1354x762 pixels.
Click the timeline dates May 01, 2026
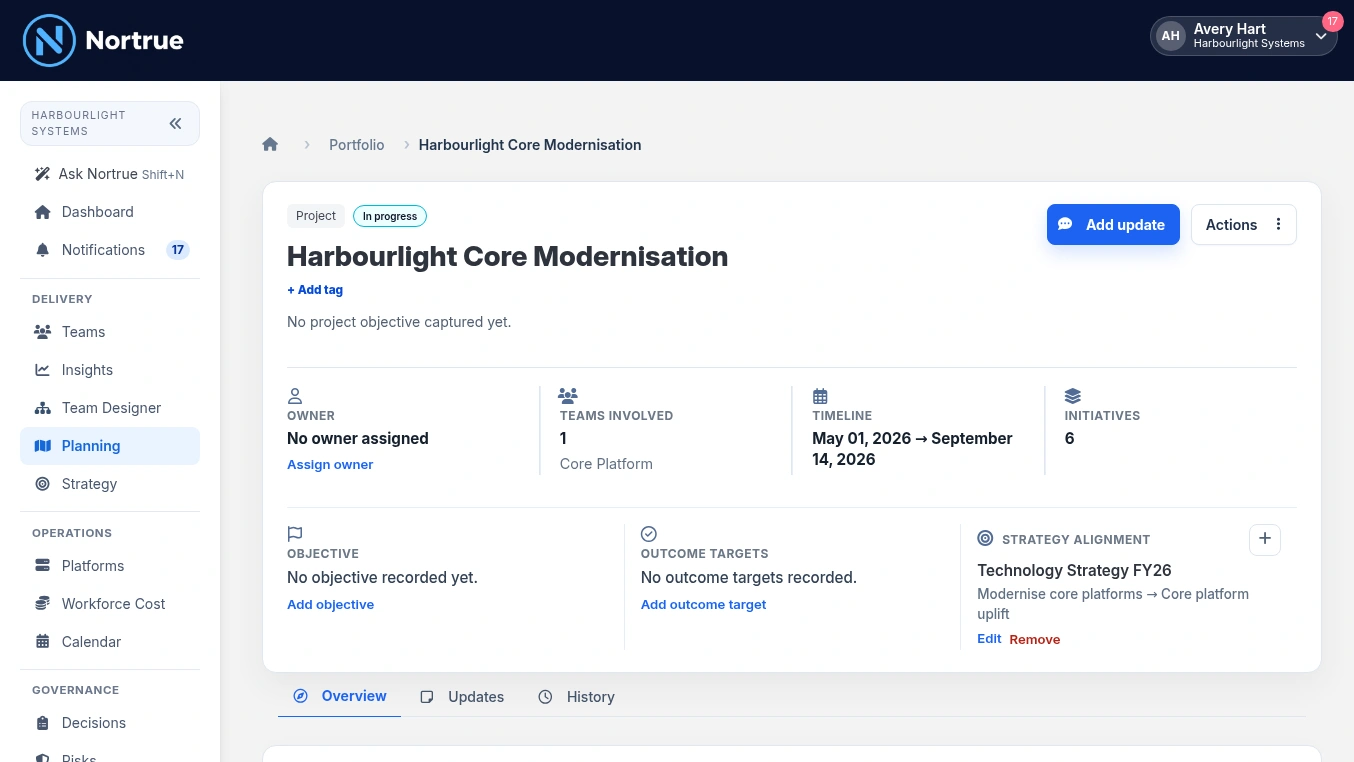[x=912, y=449]
